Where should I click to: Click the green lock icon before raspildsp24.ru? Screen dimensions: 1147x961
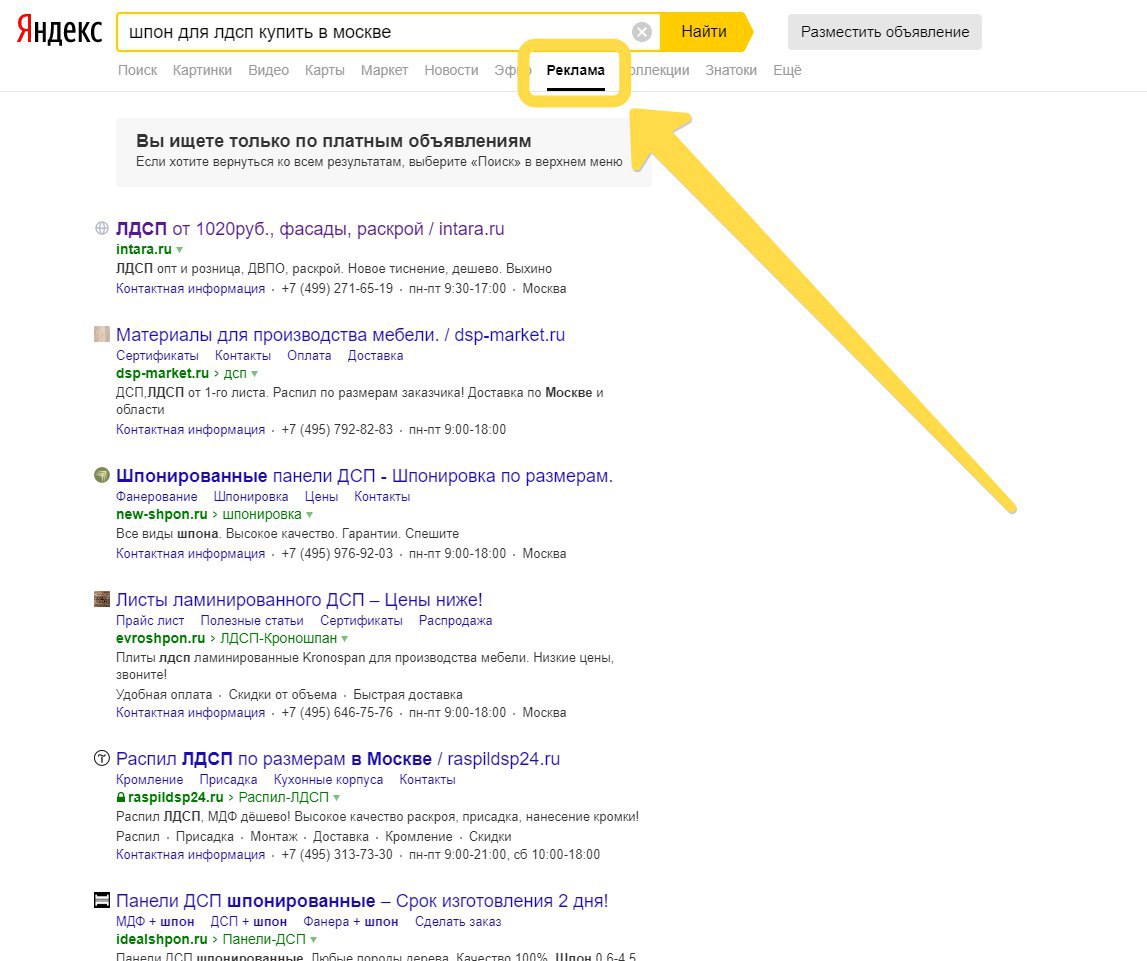(x=121, y=797)
